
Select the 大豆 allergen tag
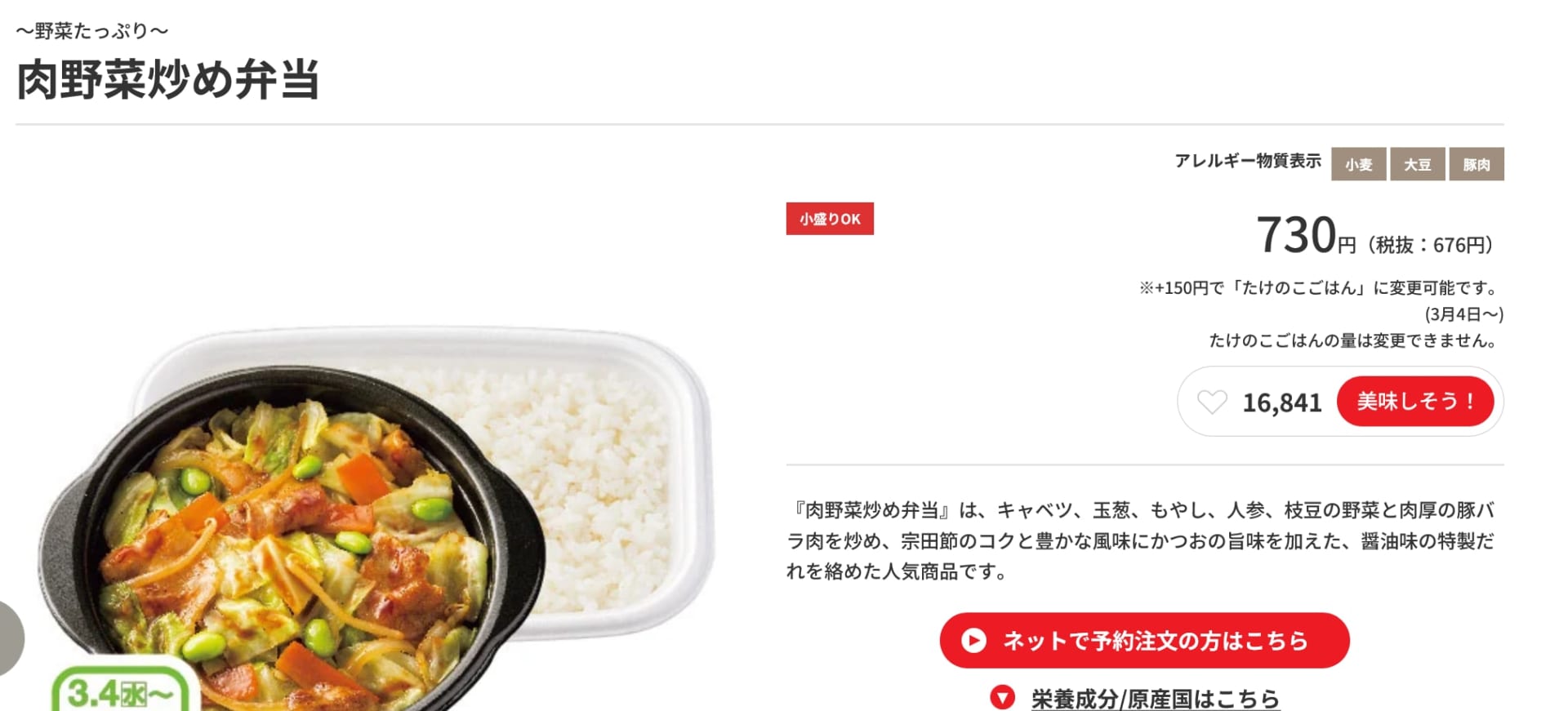point(1418,164)
